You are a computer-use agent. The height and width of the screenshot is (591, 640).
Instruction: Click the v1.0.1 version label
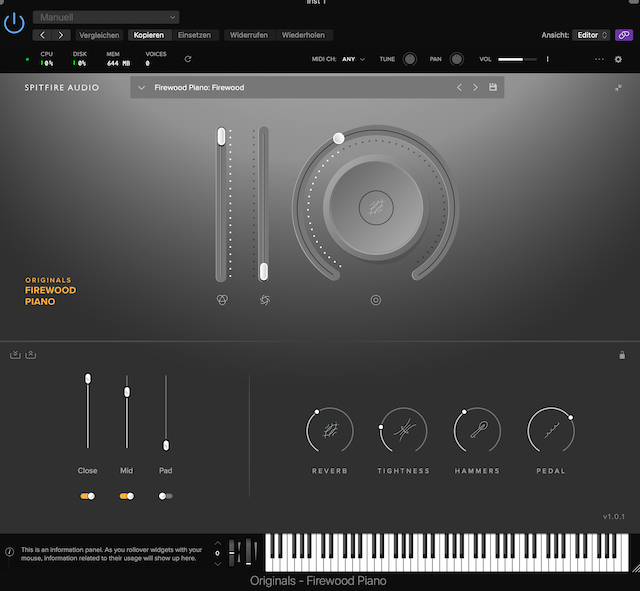tap(613, 517)
